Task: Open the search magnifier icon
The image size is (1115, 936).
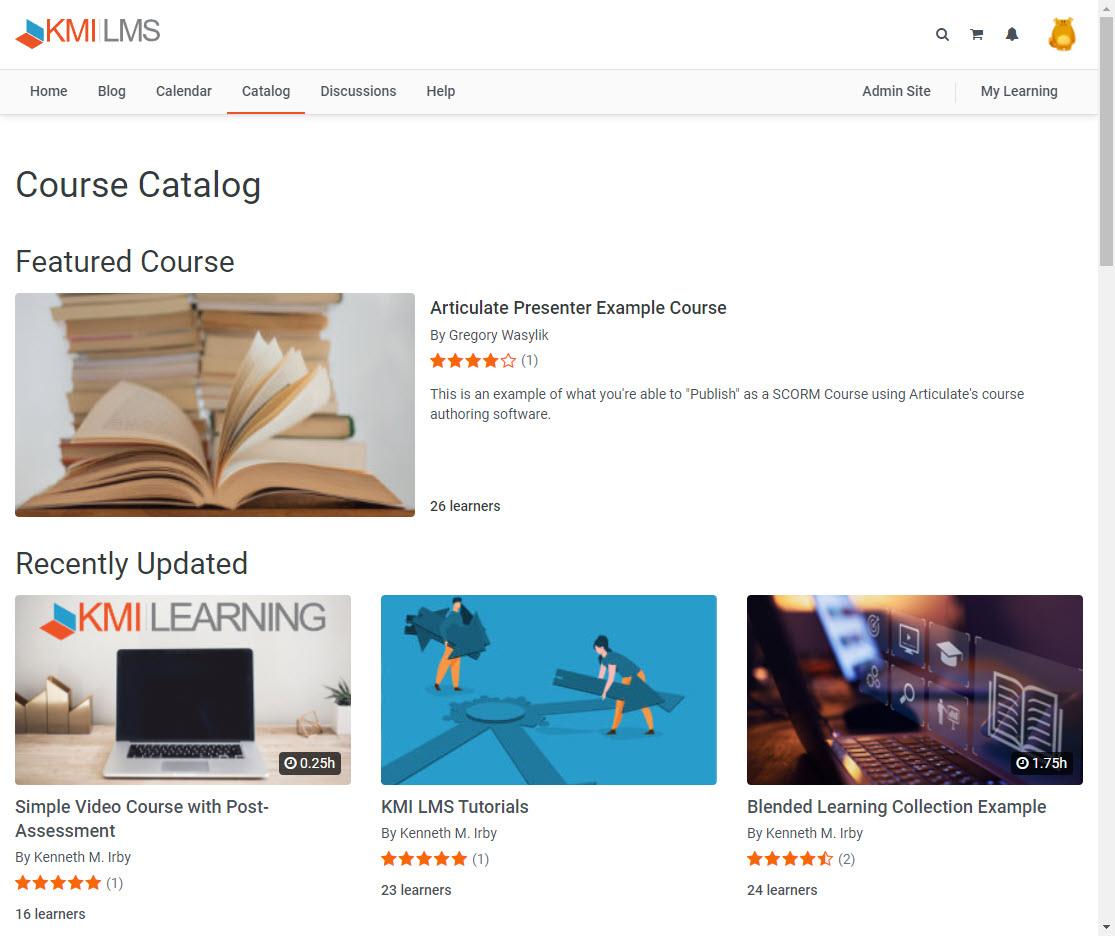Action: coord(942,34)
